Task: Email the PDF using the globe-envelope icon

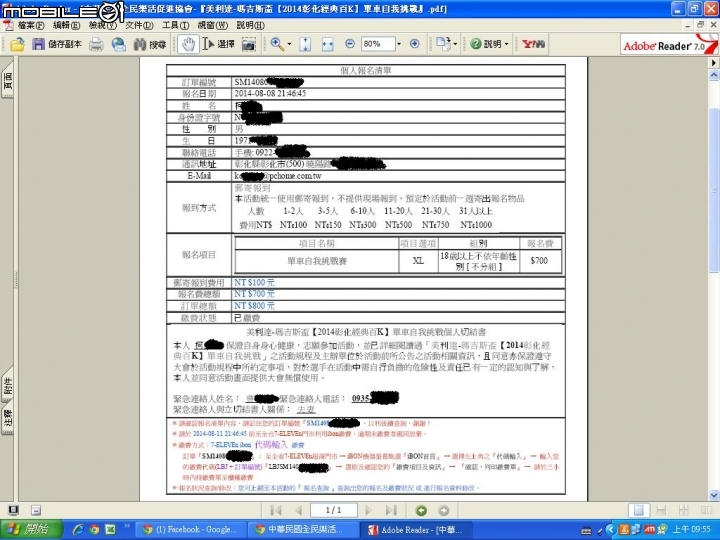Action: point(118,44)
